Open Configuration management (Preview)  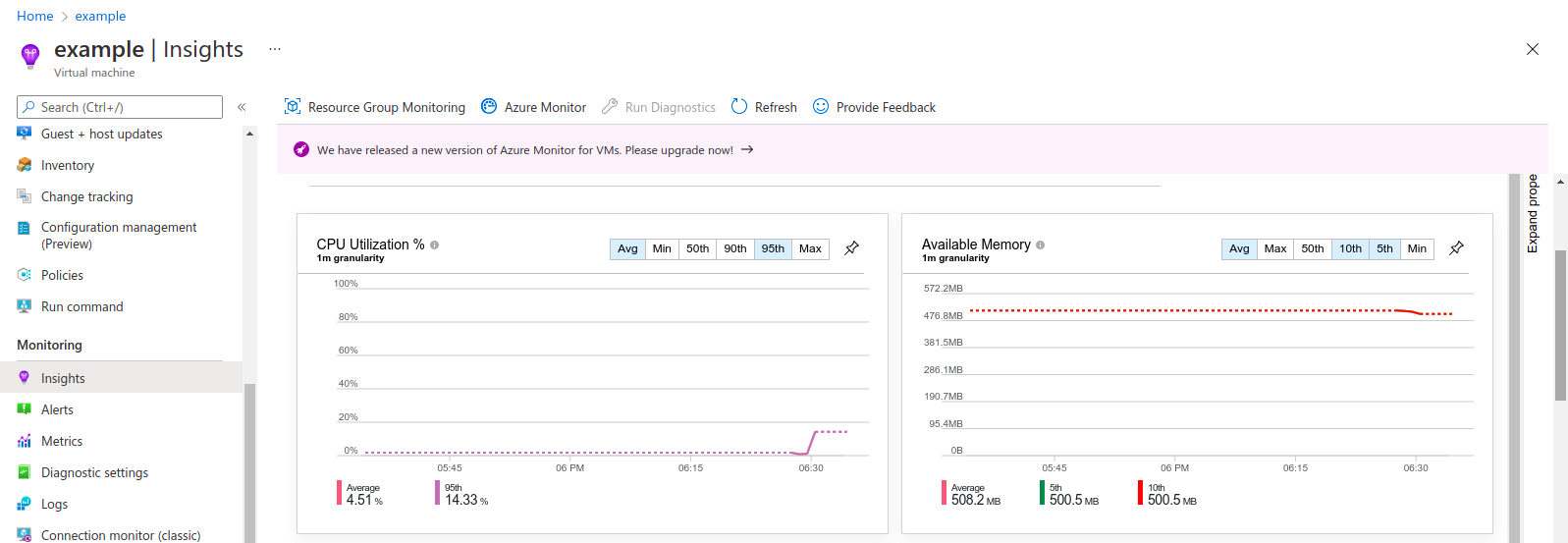[x=121, y=236]
